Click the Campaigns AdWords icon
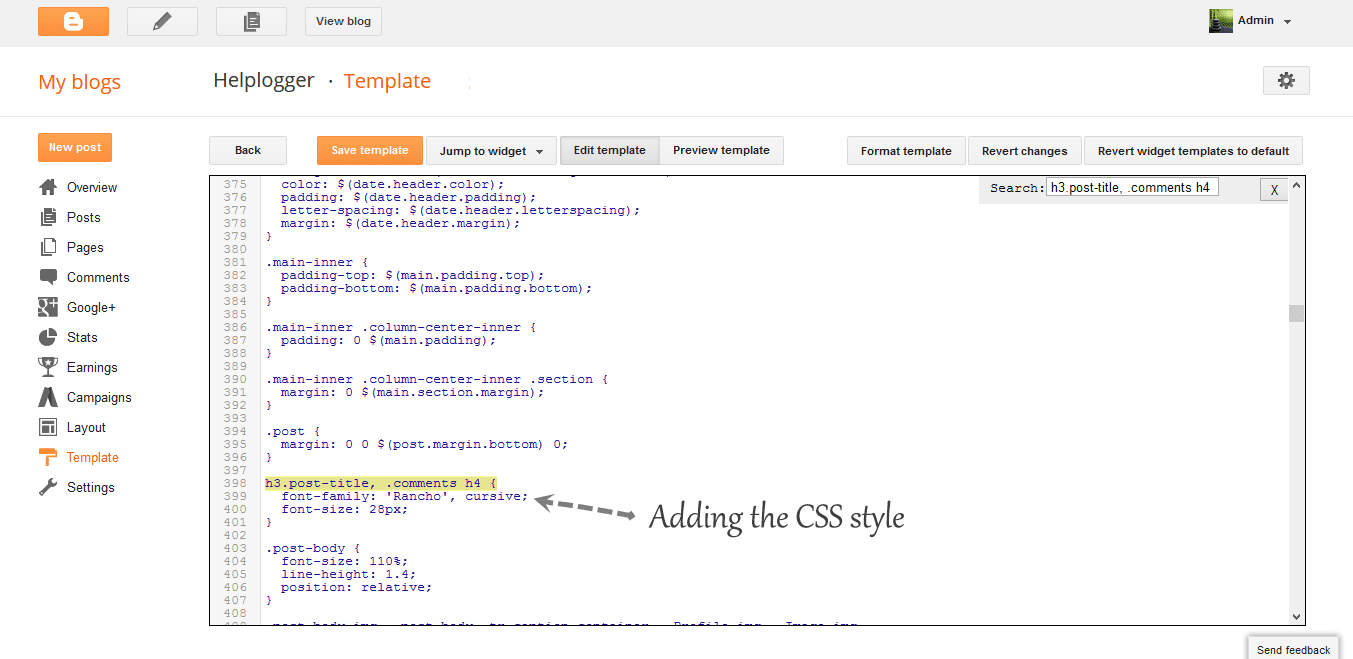The image size is (1353, 659). 48,397
